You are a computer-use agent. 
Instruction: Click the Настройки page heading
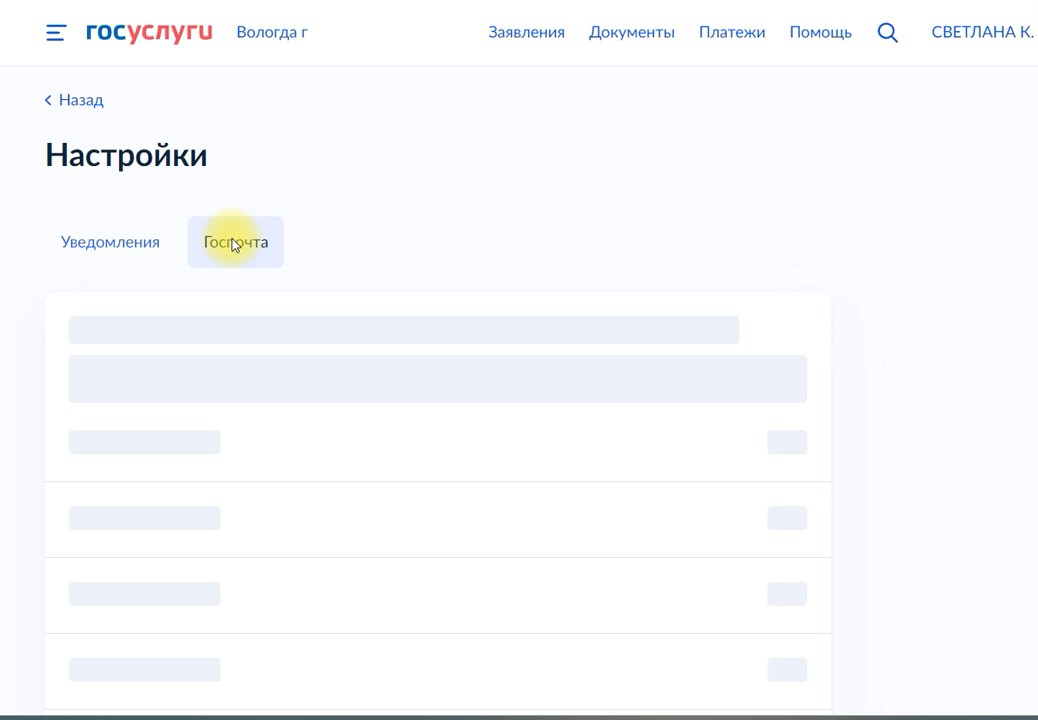click(126, 155)
